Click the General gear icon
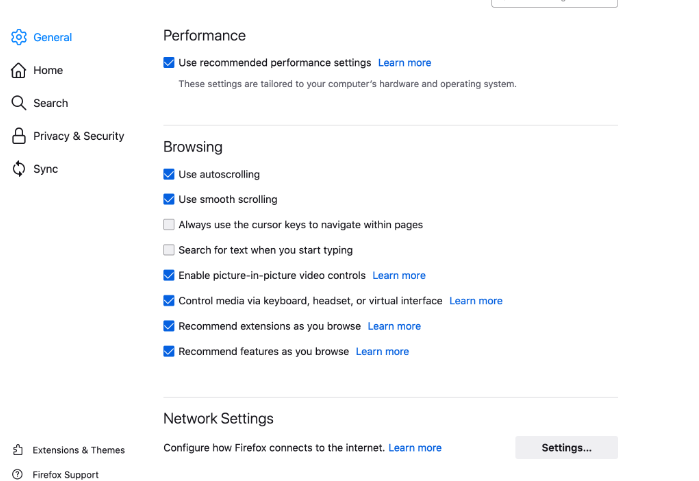The width and height of the screenshot is (699, 481). point(19,37)
